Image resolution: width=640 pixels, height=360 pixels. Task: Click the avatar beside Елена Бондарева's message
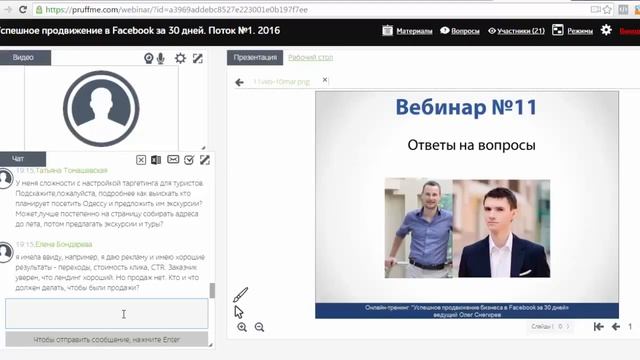pos(5,253)
